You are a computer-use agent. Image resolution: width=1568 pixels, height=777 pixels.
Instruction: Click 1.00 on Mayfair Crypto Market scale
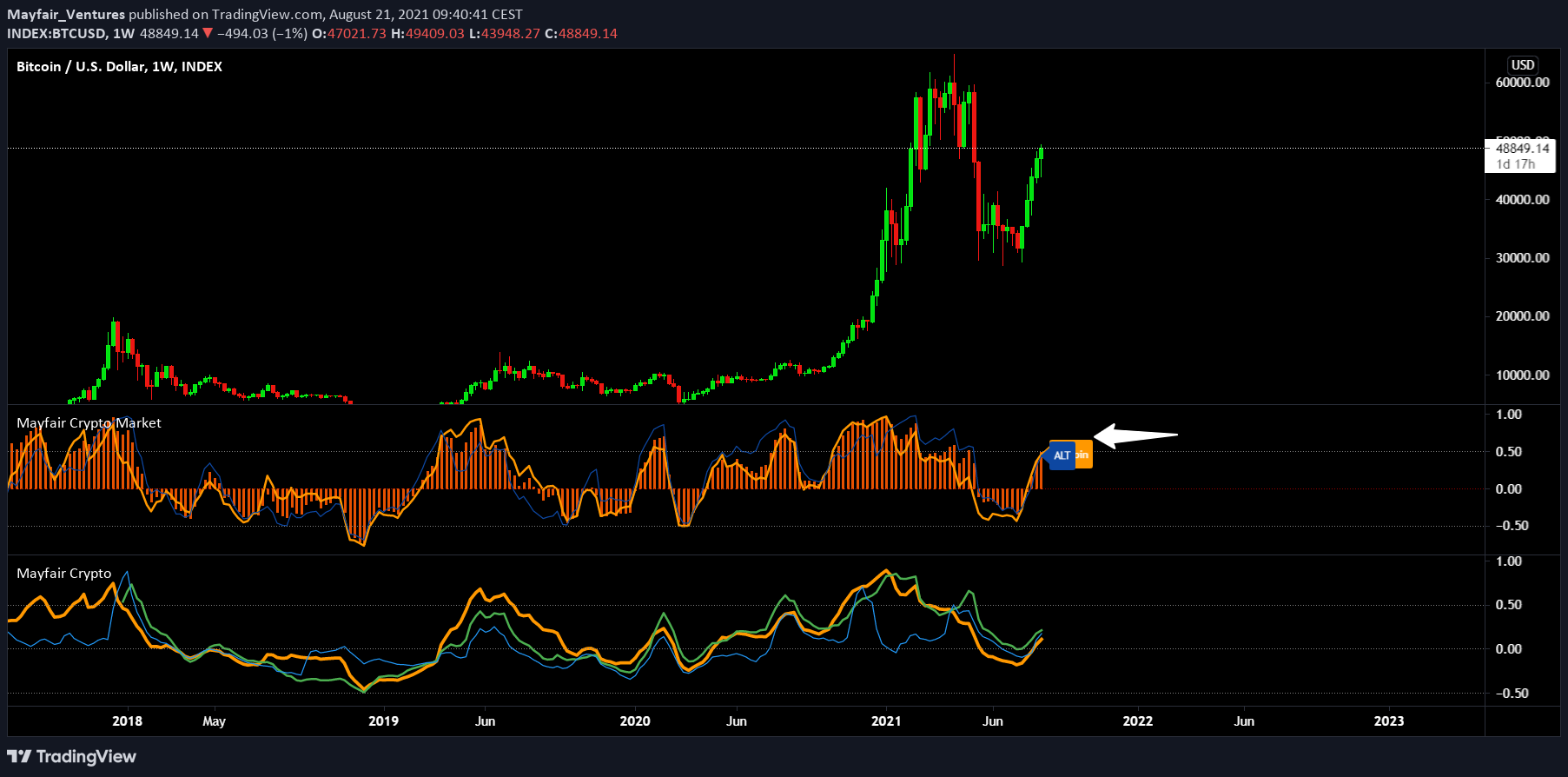(1509, 414)
